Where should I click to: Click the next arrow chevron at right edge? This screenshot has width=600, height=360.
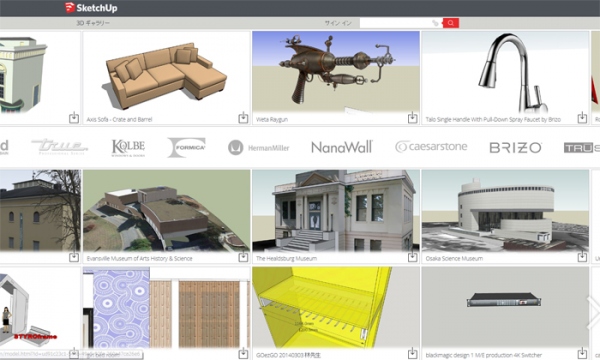pos(593,313)
